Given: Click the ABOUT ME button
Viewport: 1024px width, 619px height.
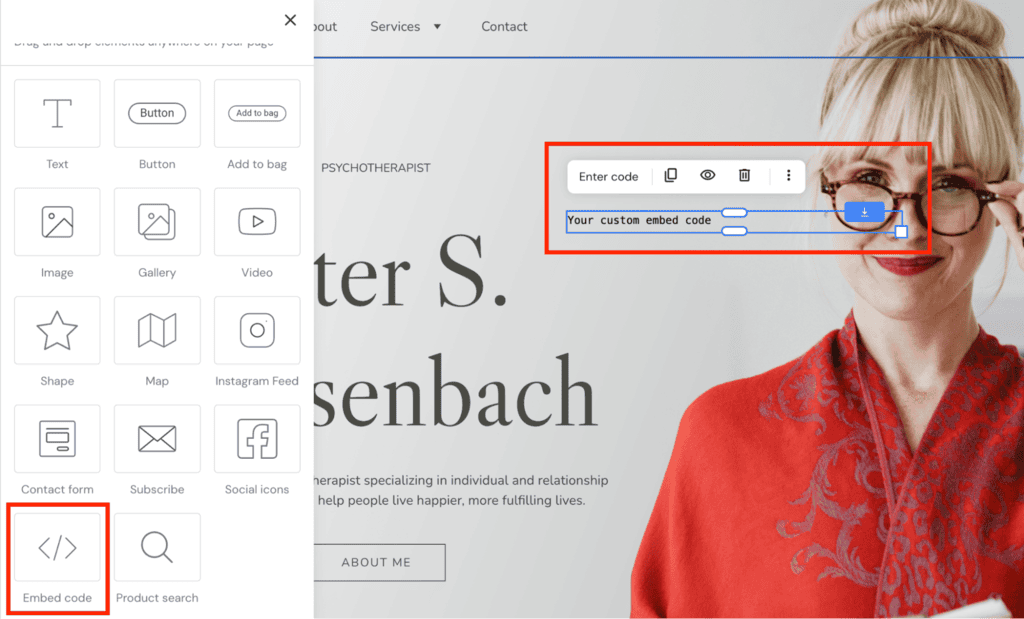Looking at the screenshot, I should click(378, 562).
